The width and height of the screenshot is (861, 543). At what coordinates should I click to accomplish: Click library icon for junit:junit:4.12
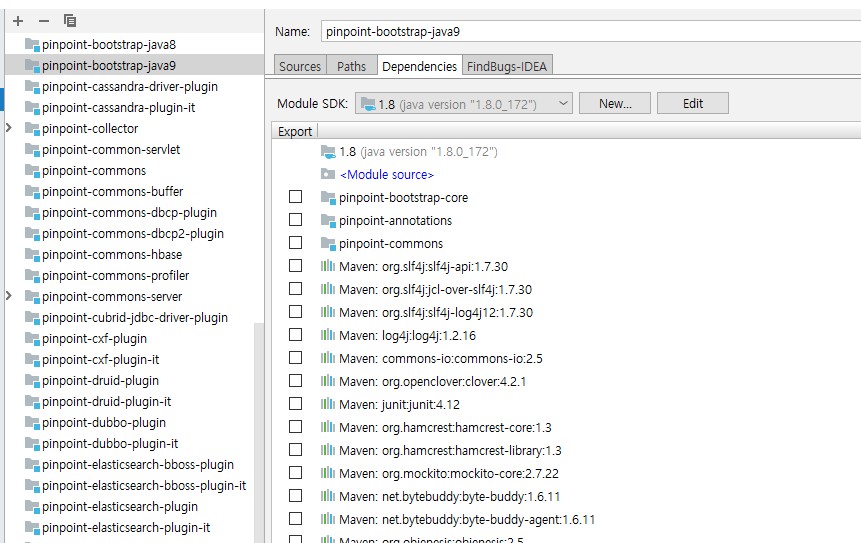(328, 404)
